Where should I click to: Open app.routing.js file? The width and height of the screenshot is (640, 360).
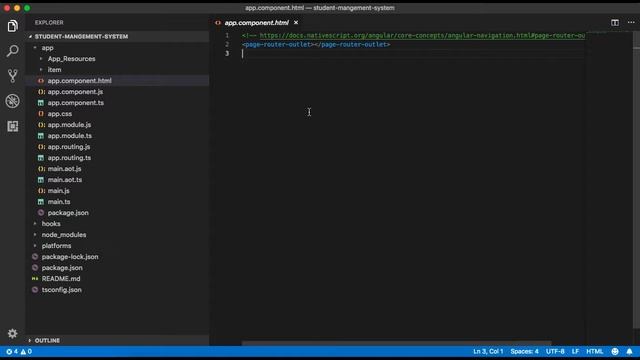(69, 147)
